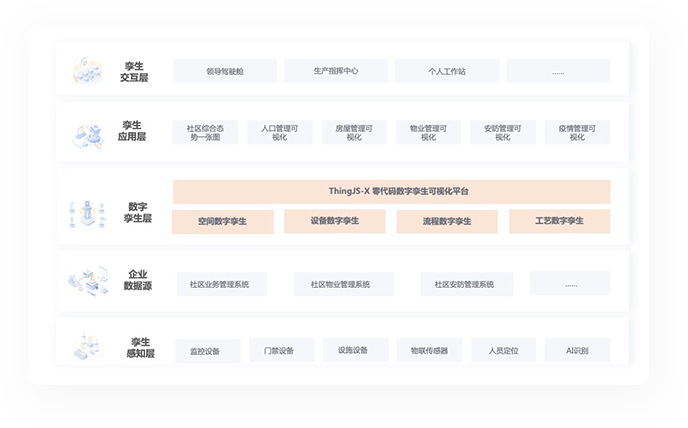Select the AI识别 box
The height and width of the screenshot is (428, 688).
[x=577, y=351]
